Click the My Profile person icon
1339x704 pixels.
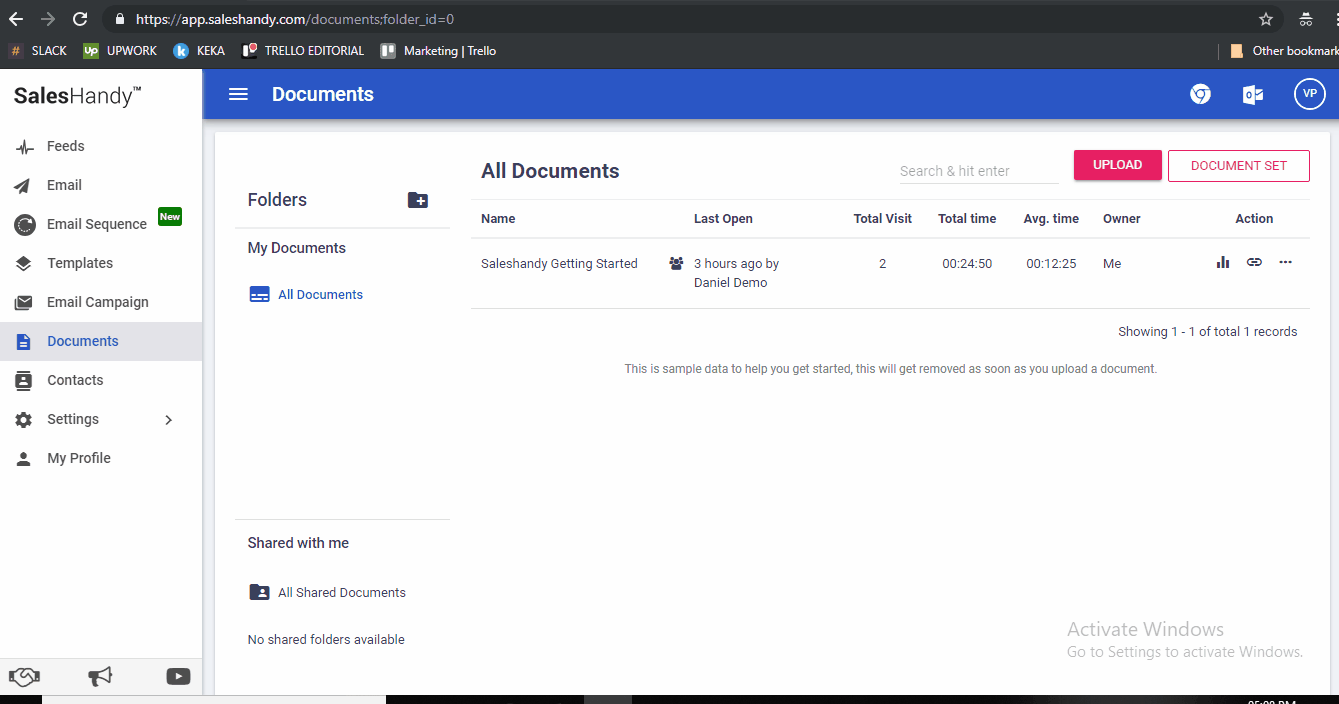coord(24,459)
